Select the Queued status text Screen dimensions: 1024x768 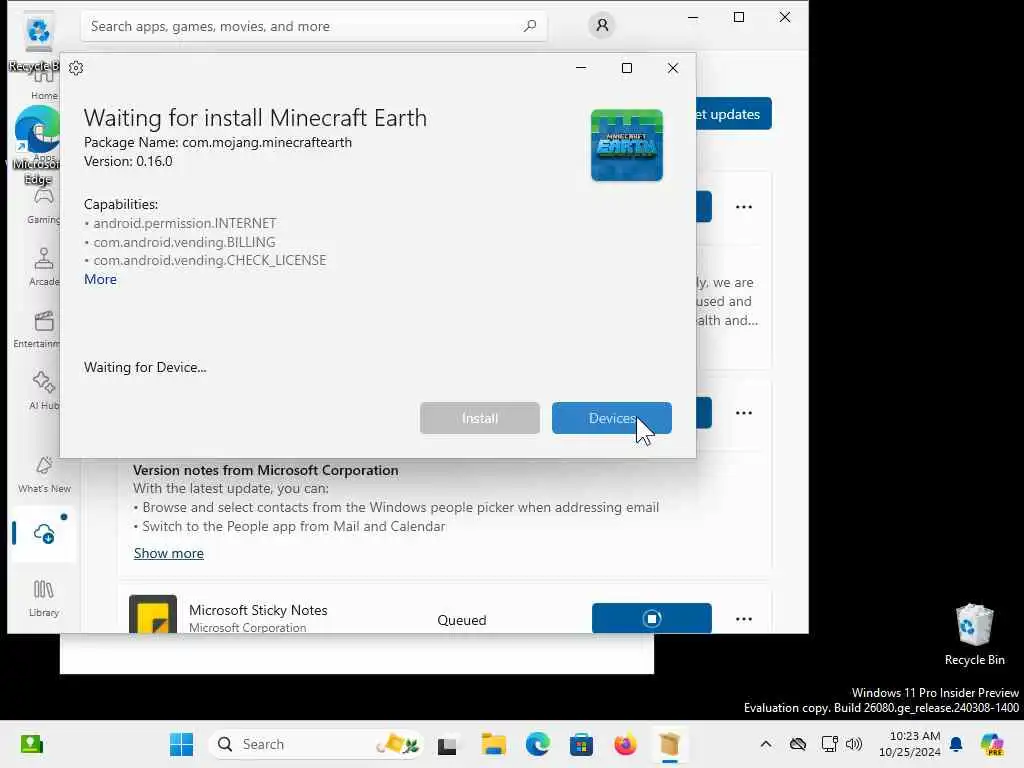click(x=462, y=620)
